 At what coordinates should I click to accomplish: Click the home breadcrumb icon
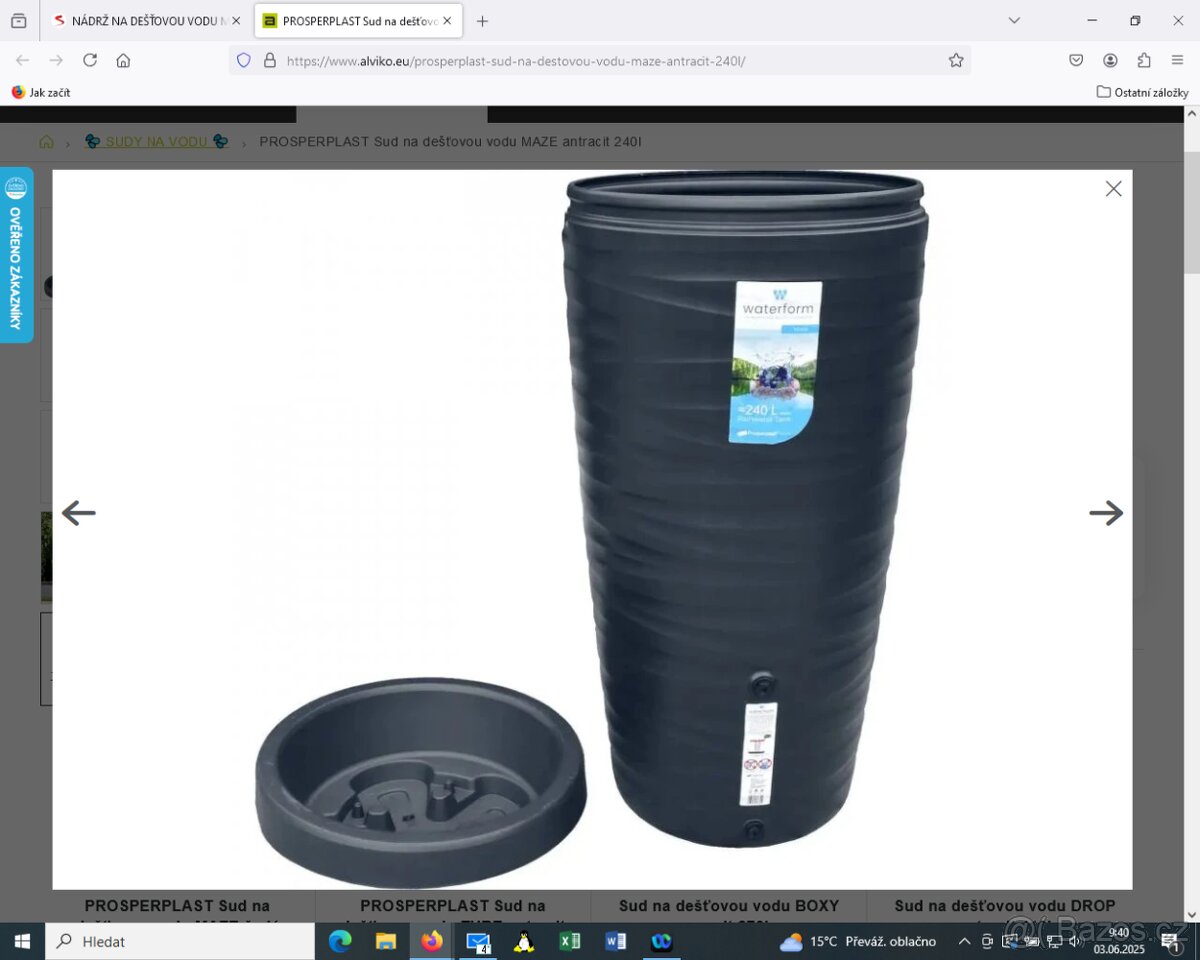[46, 142]
